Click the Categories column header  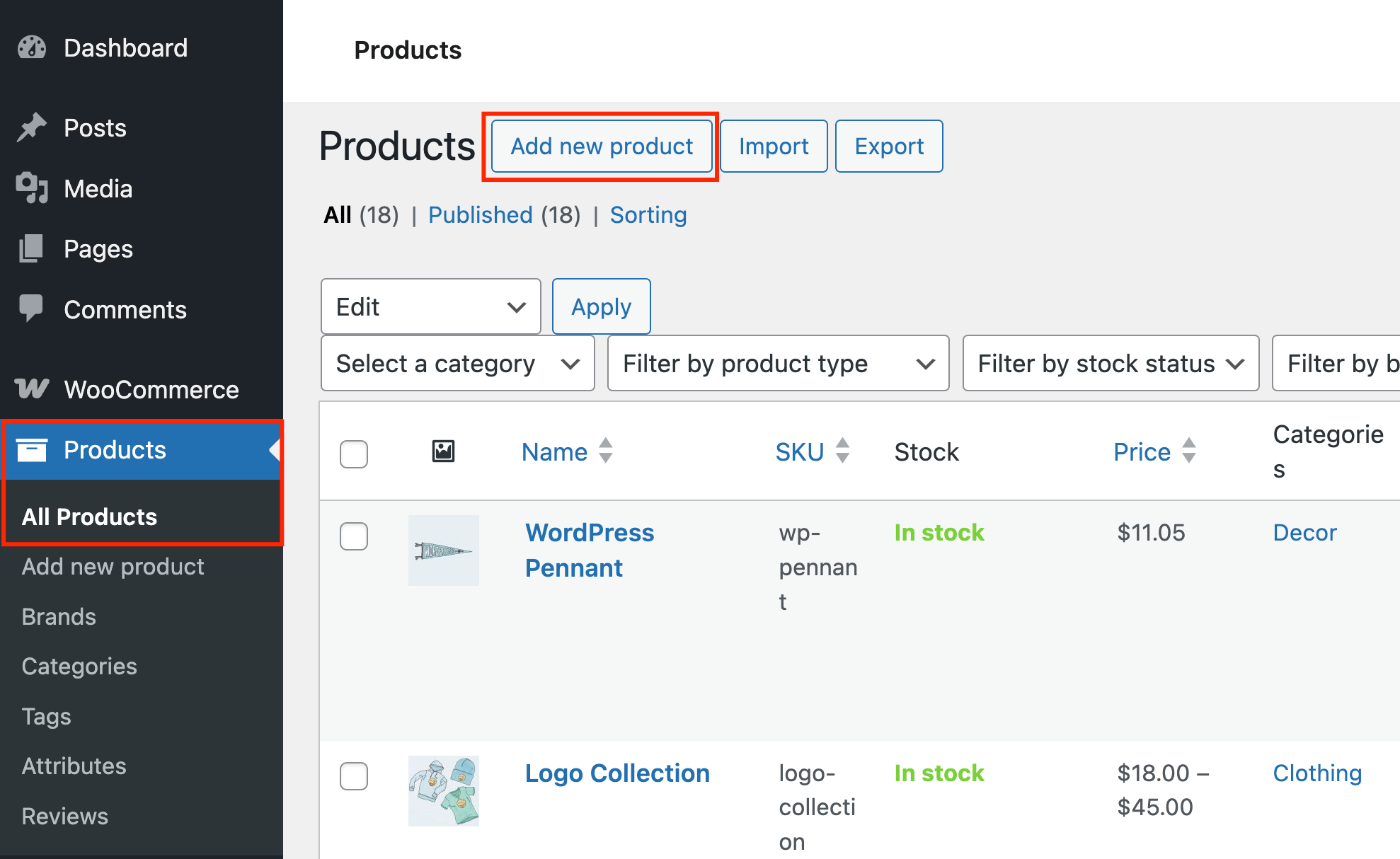(x=1329, y=451)
